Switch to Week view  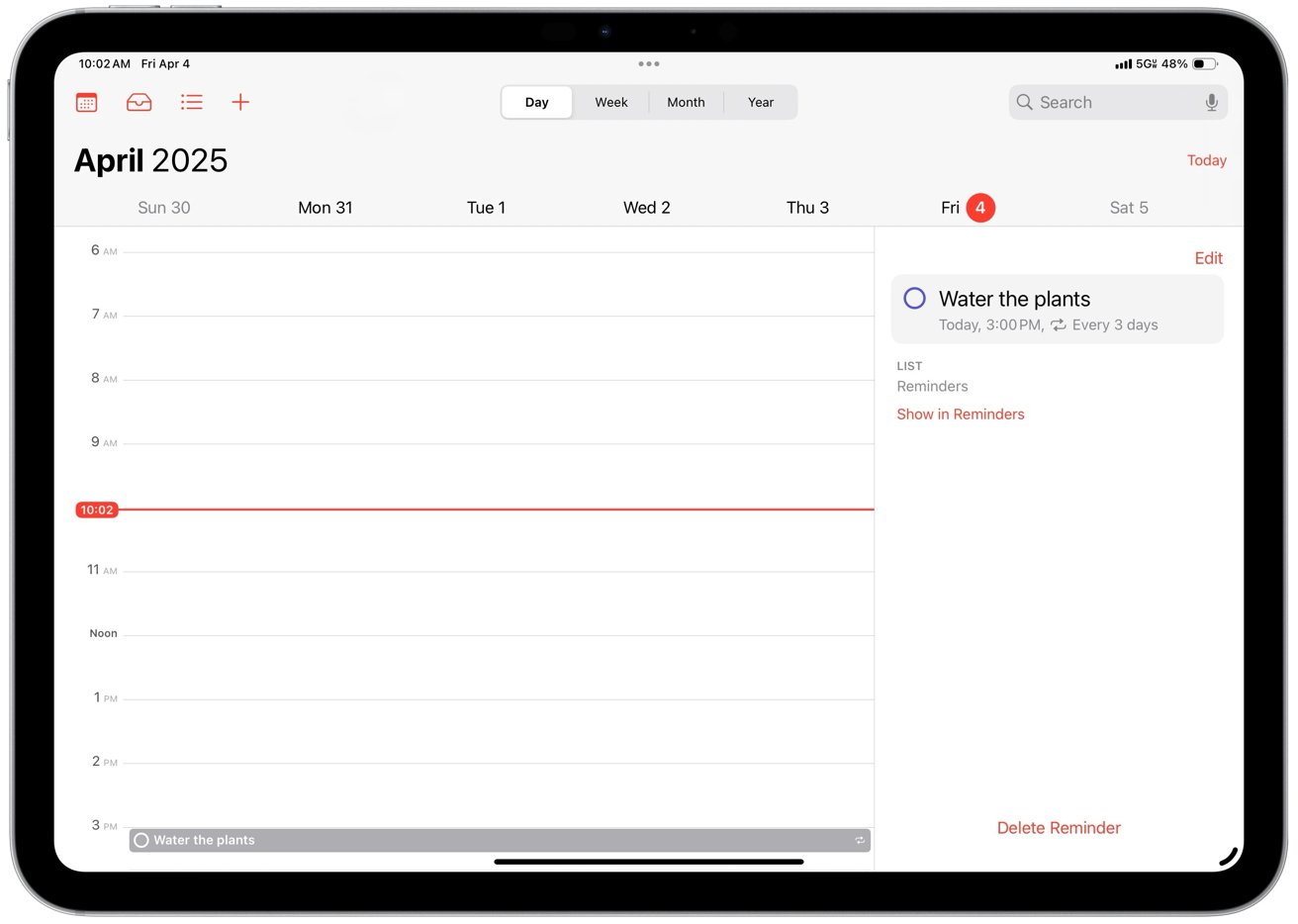611,102
